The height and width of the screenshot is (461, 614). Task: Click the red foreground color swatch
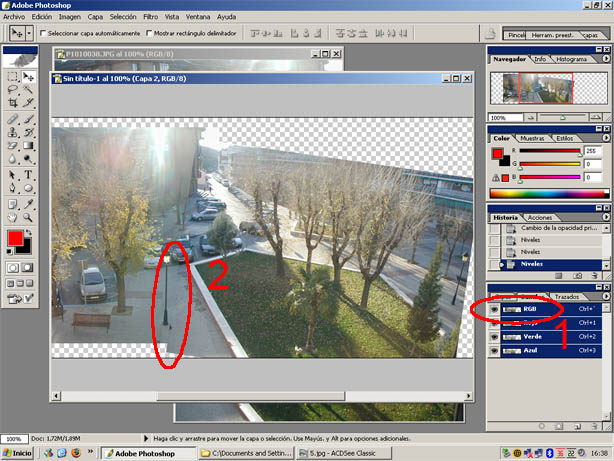click(15, 239)
